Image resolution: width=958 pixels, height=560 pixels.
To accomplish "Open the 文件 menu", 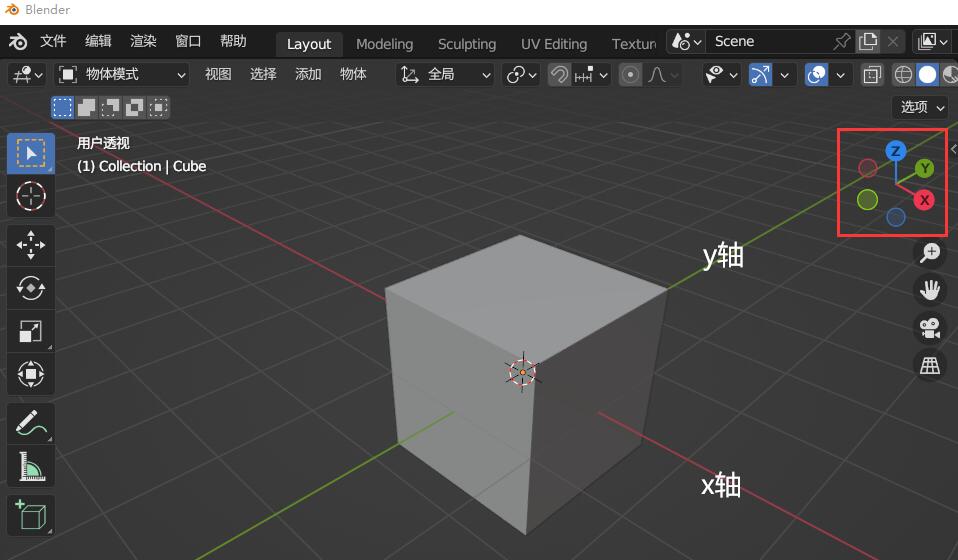I will coord(53,42).
